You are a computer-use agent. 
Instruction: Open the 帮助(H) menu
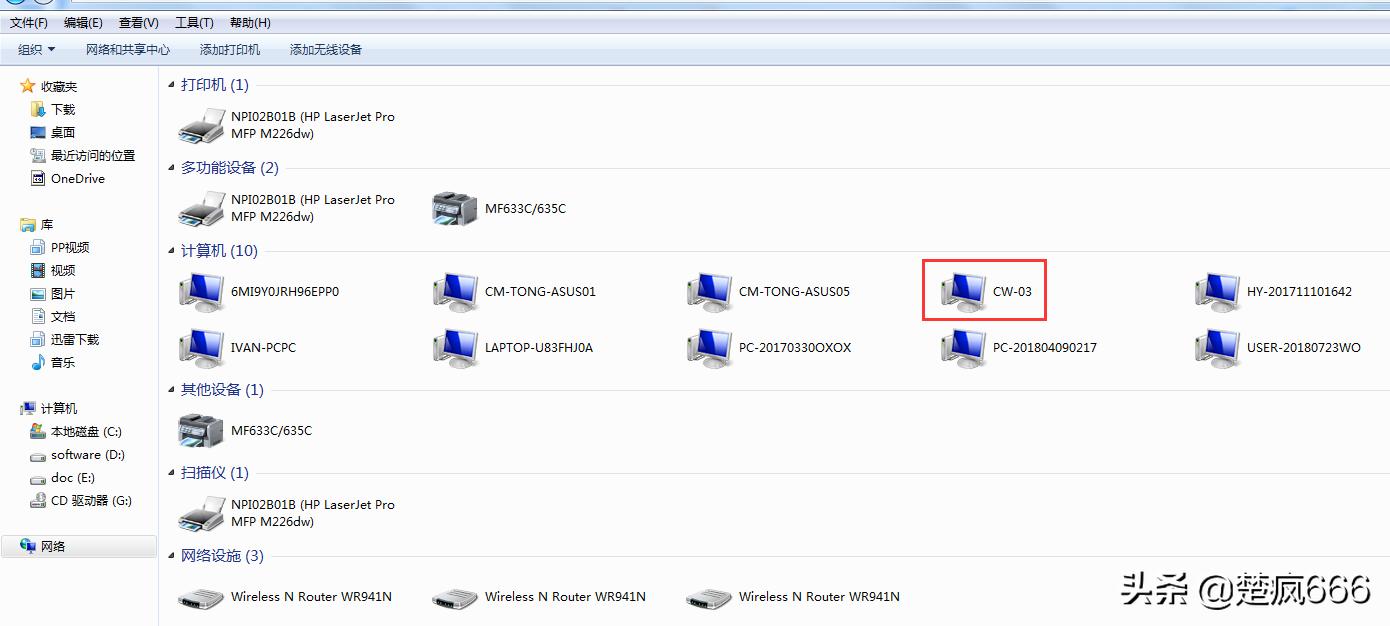250,22
